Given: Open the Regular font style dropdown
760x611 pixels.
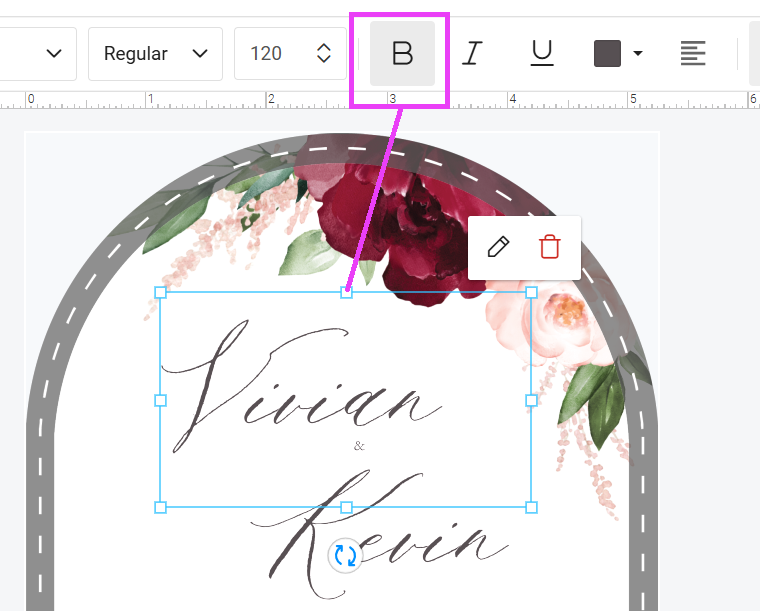Looking at the screenshot, I should (x=155, y=53).
